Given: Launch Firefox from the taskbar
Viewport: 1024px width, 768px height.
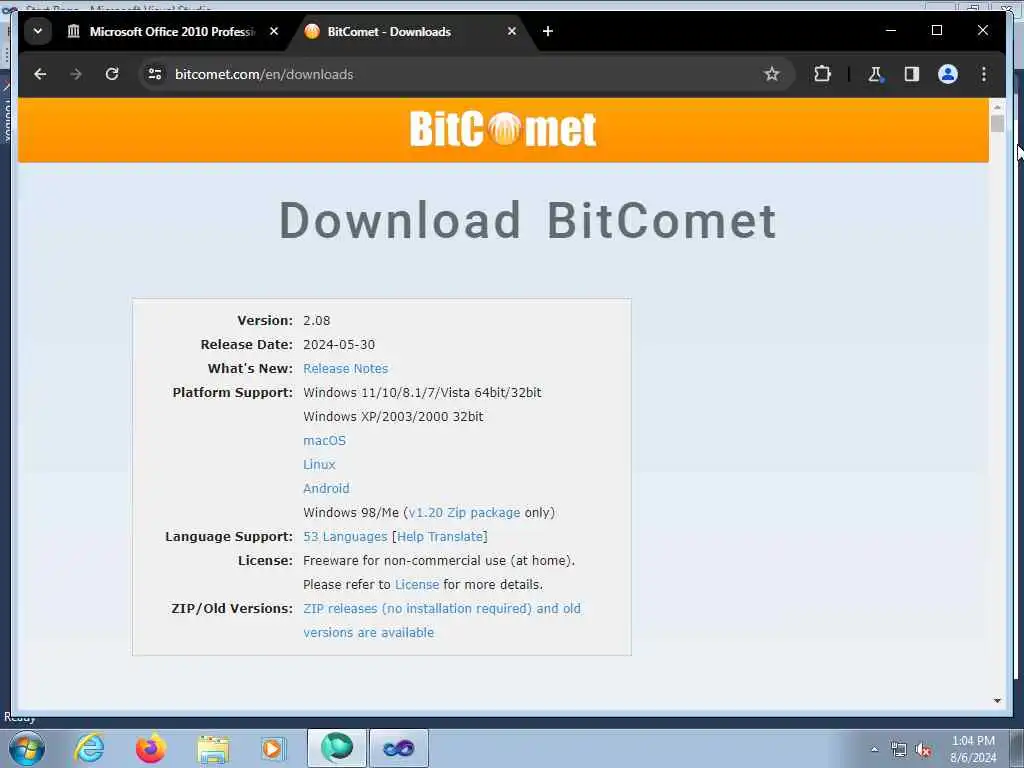Looking at the screenshot, I should pyautogui.click(x=150, y=748).
